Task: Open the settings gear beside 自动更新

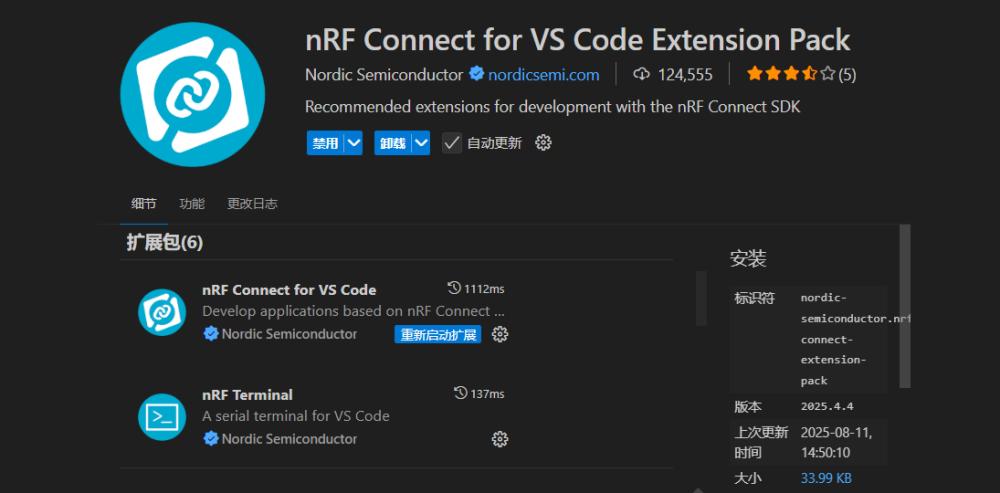Action: point(543,143)
